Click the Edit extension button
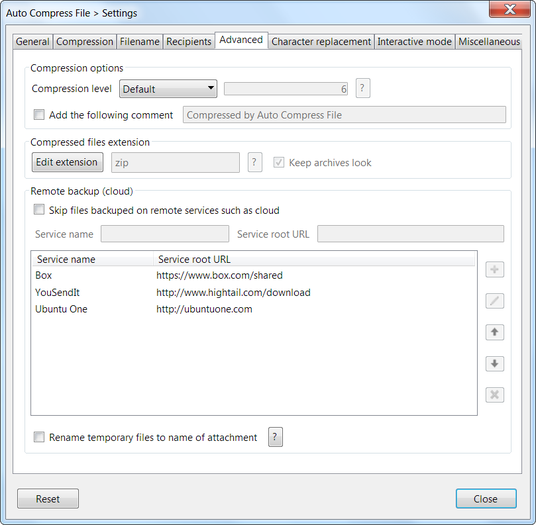Screen dimensions: 536x525 pos(67,162)
